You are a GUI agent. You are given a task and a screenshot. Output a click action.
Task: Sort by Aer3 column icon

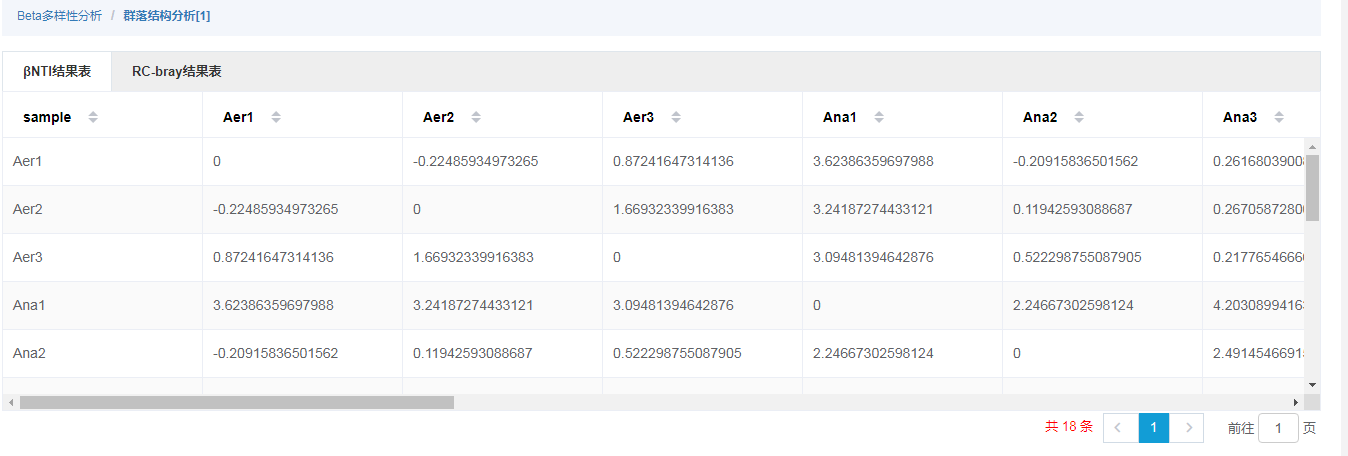pyautogui.click(x=676, y=117)
